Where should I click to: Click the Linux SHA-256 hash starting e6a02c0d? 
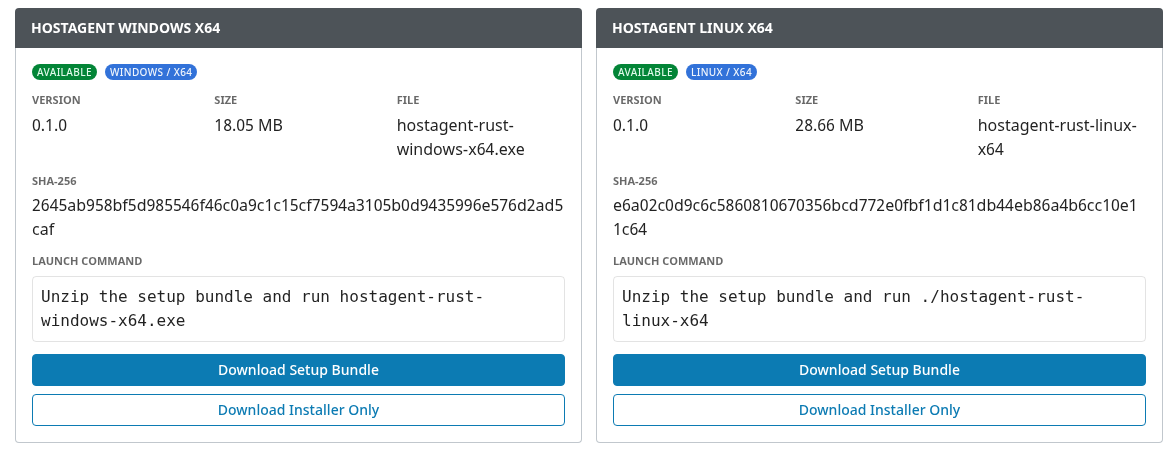point(875,217)
